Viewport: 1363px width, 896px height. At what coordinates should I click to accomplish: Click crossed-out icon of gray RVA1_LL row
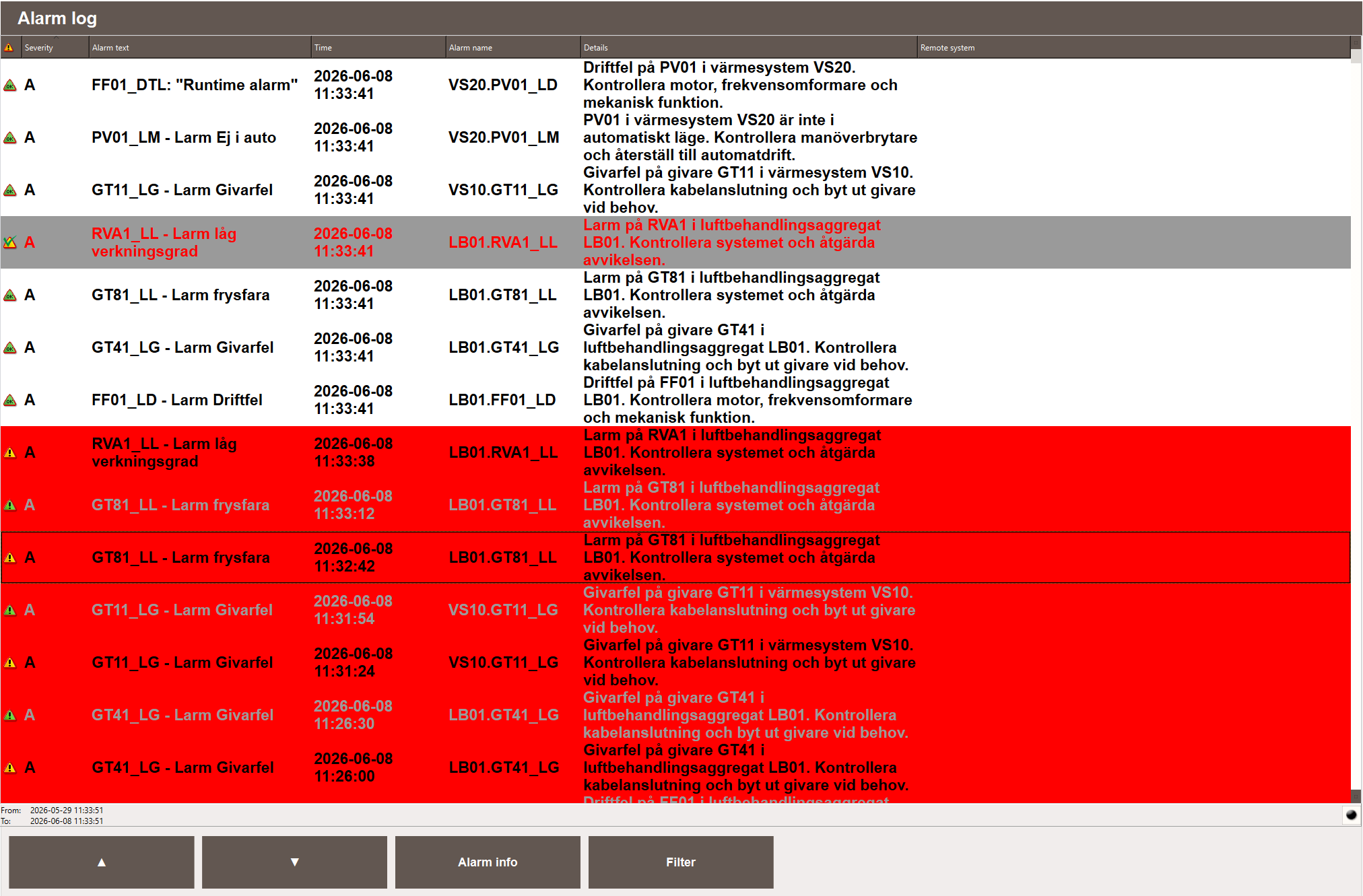(10, 243)
